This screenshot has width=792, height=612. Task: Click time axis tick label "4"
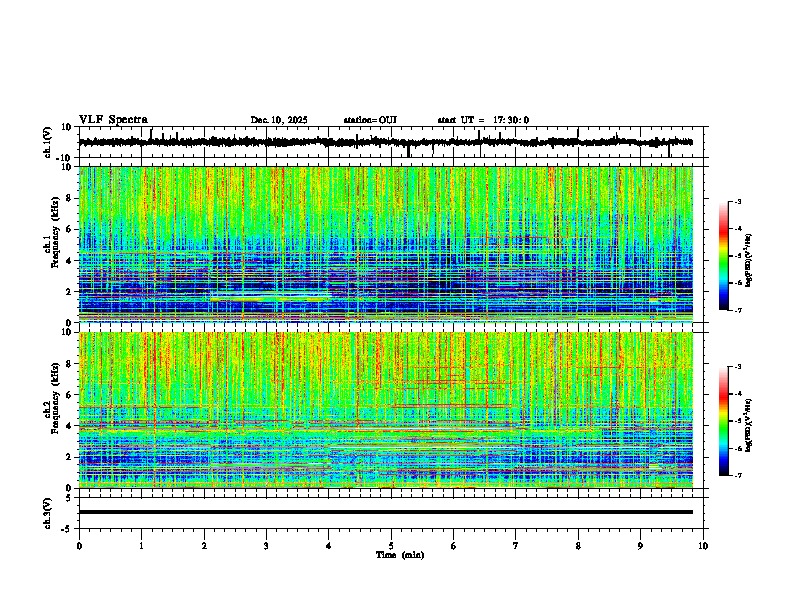pyautogui.click(x=329, y=546)
